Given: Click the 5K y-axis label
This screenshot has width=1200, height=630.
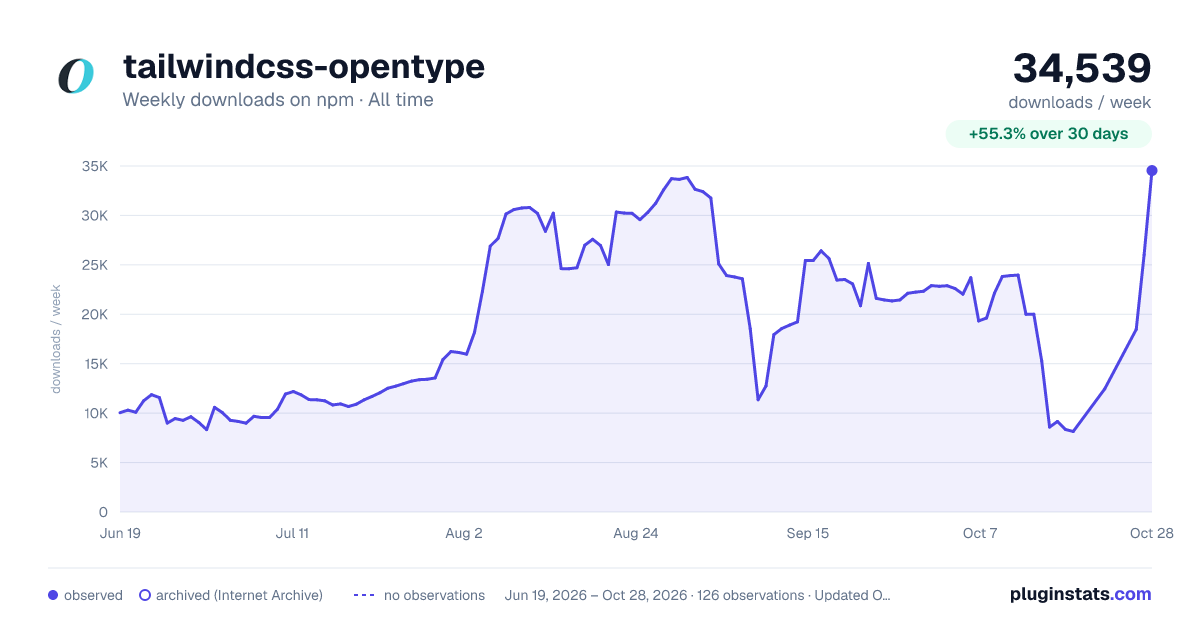Looking at the screenshot, I should click(x=98, y=463).
